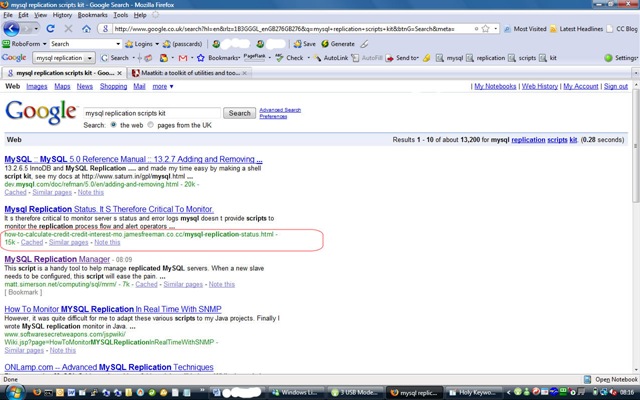Open MySQL Replication Manager result
Image resolution: width=640 pixels, height=400 pixels.
[x=57, y=259]
